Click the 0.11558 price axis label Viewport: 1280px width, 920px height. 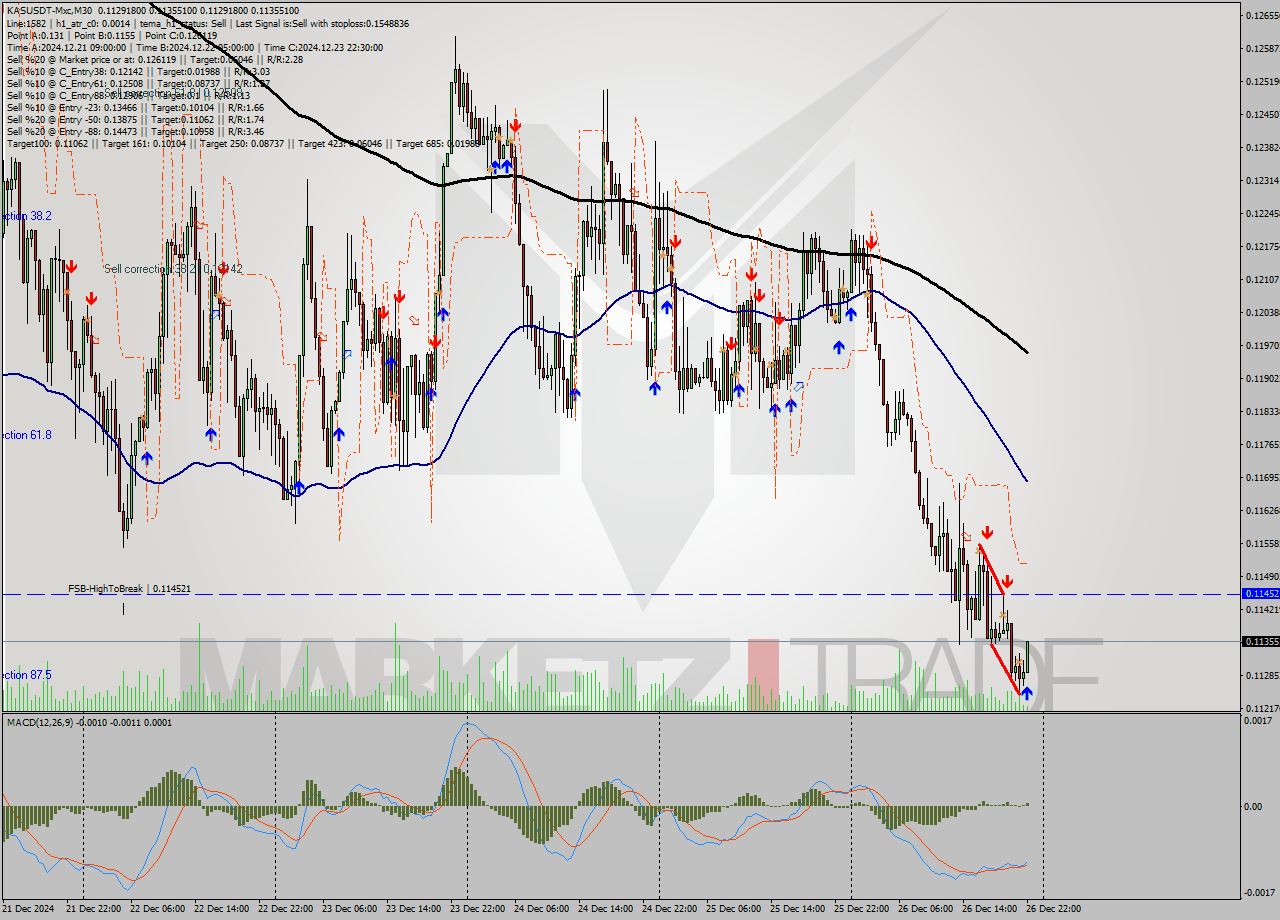[x=1262, y=543]
